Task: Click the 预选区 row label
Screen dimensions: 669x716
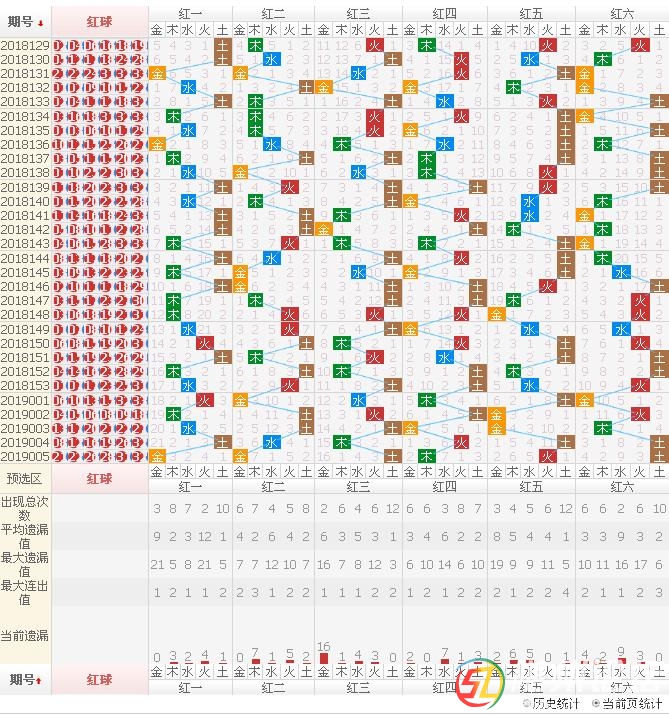Action: 25,479
